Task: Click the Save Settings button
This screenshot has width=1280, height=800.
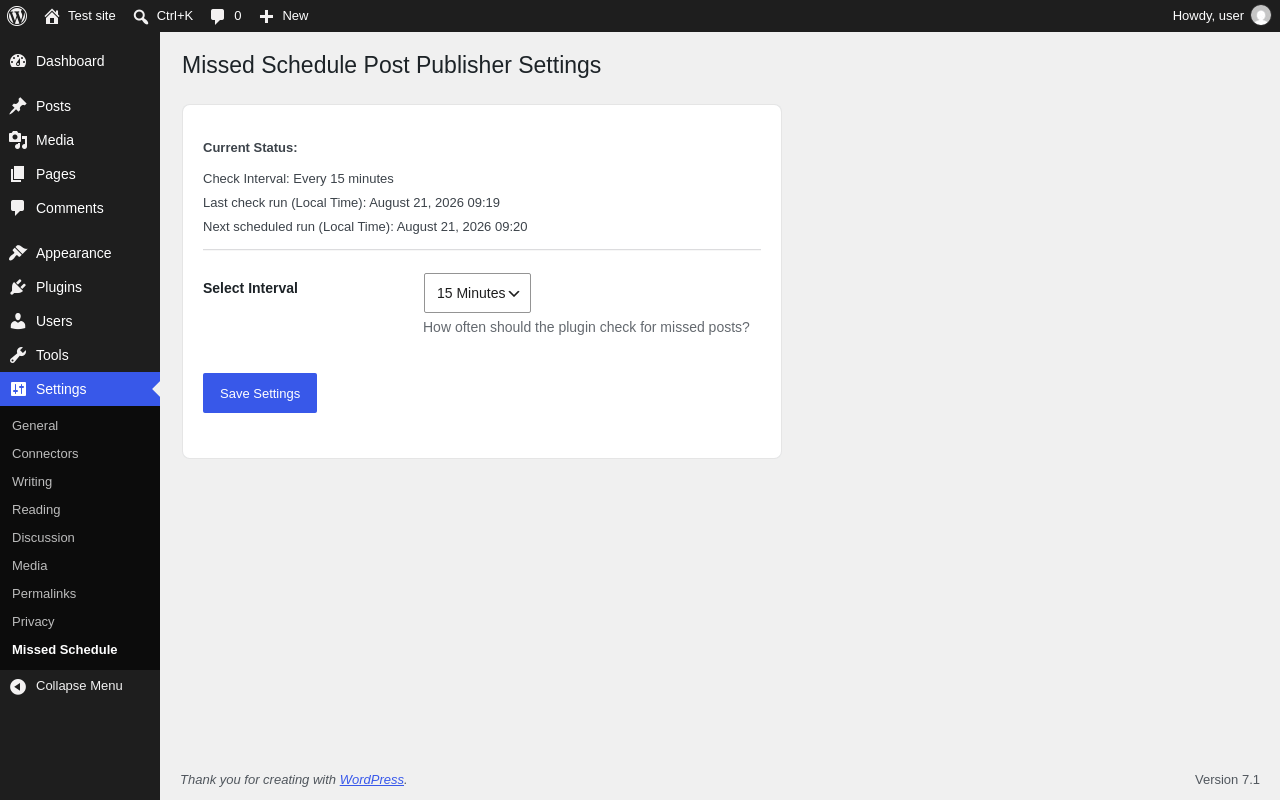Action: [x=260, y=393]
